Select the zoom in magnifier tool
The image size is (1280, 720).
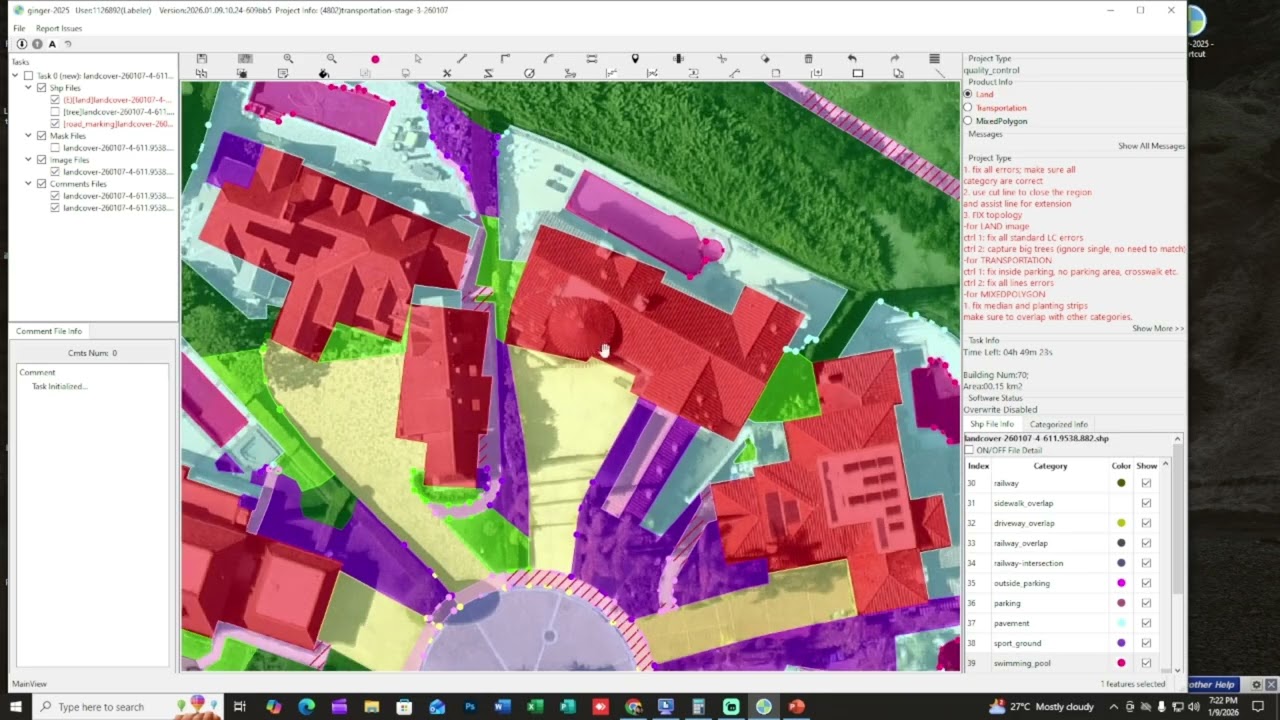click(288, 59)
